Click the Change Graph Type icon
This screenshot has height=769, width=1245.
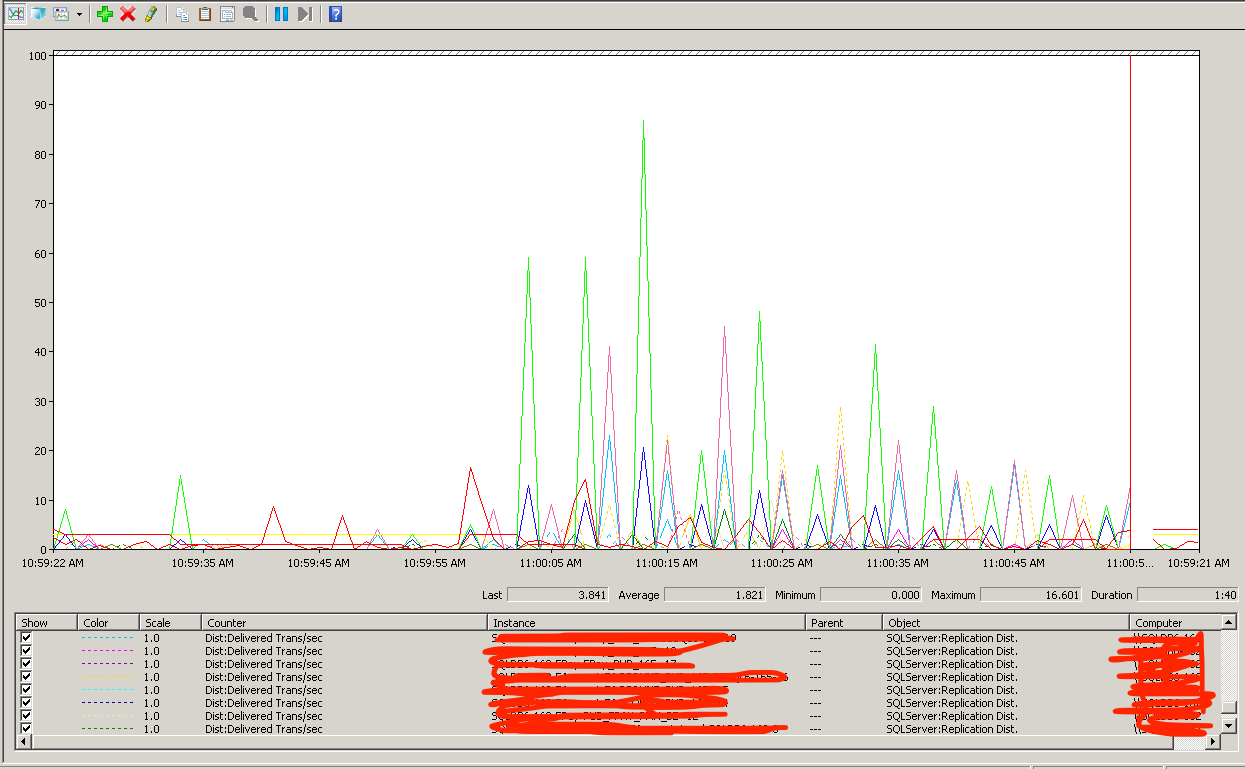62,14
